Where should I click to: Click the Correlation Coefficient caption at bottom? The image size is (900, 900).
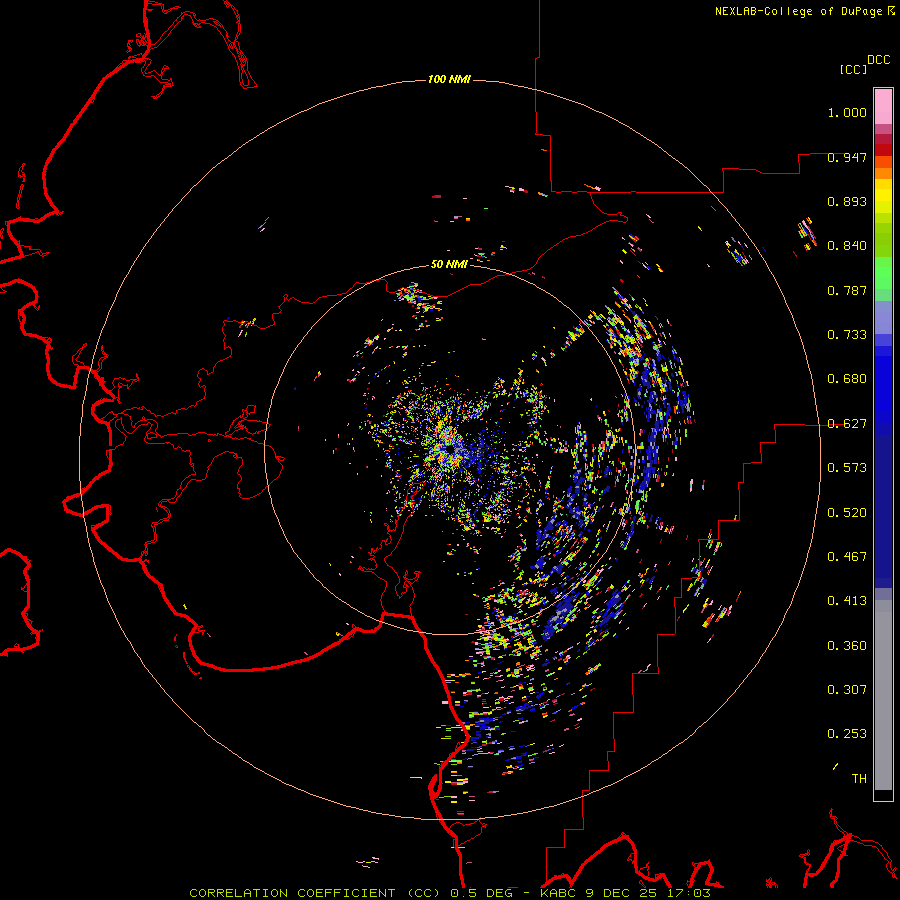pos(450,893)
